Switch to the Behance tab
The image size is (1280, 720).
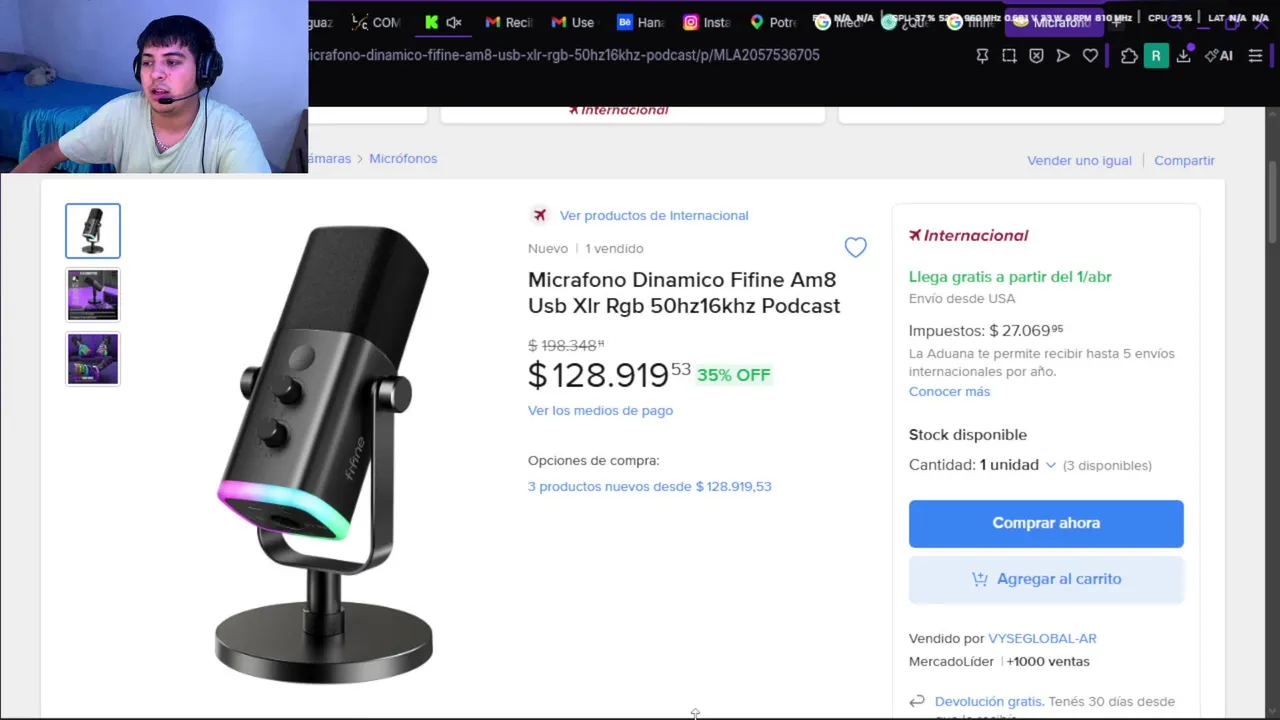tap(640, 22)
